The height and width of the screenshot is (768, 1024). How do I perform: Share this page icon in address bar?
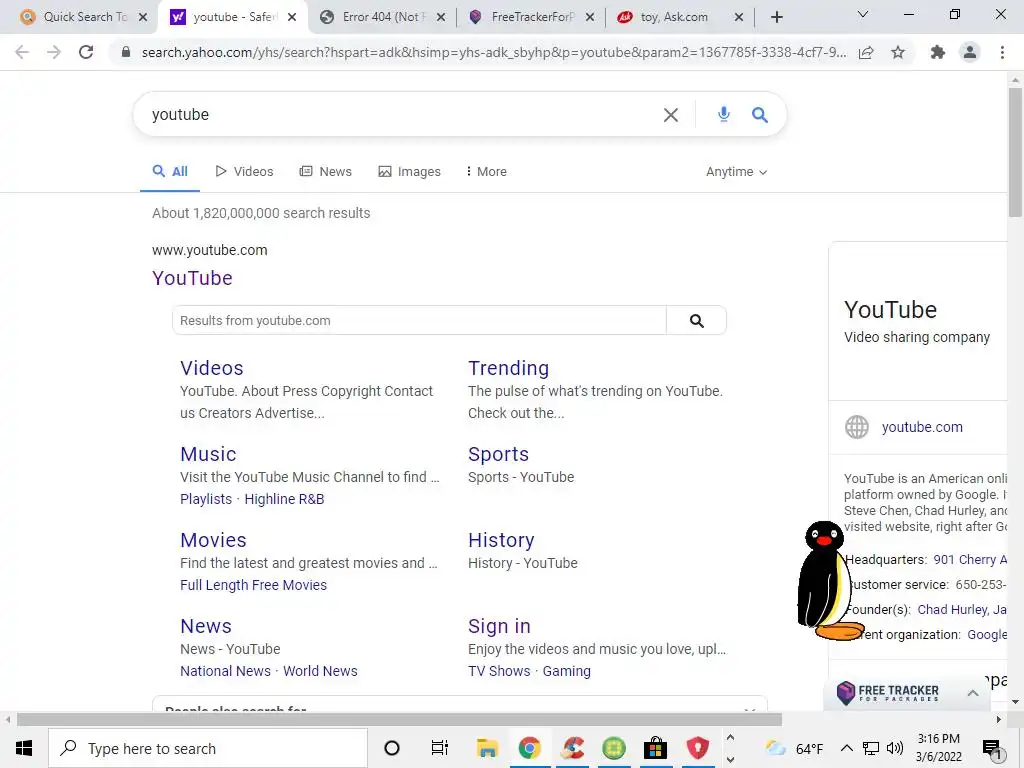pyautogui.click(x=866, y=52)
